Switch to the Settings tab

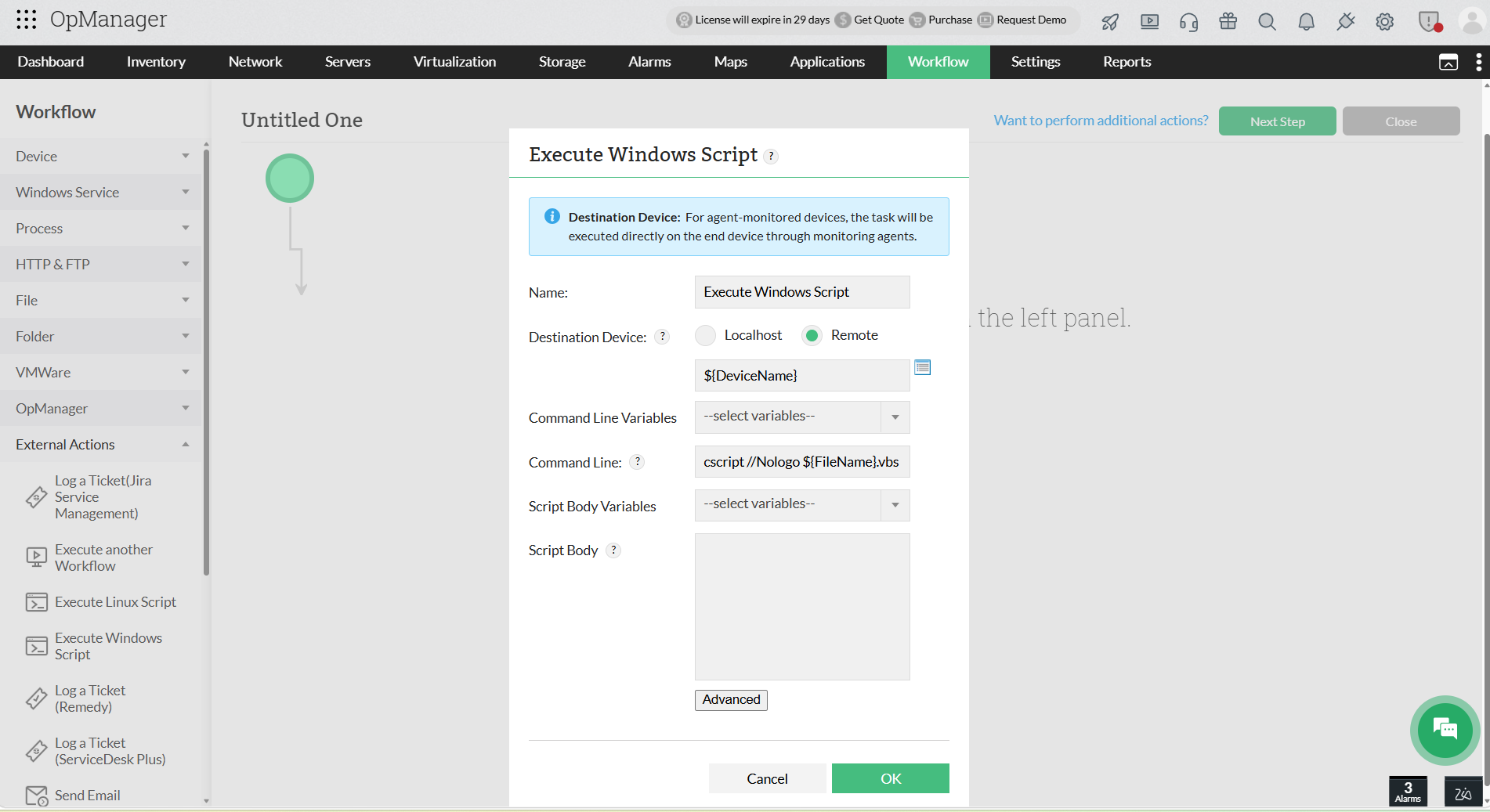(1036, 62)
